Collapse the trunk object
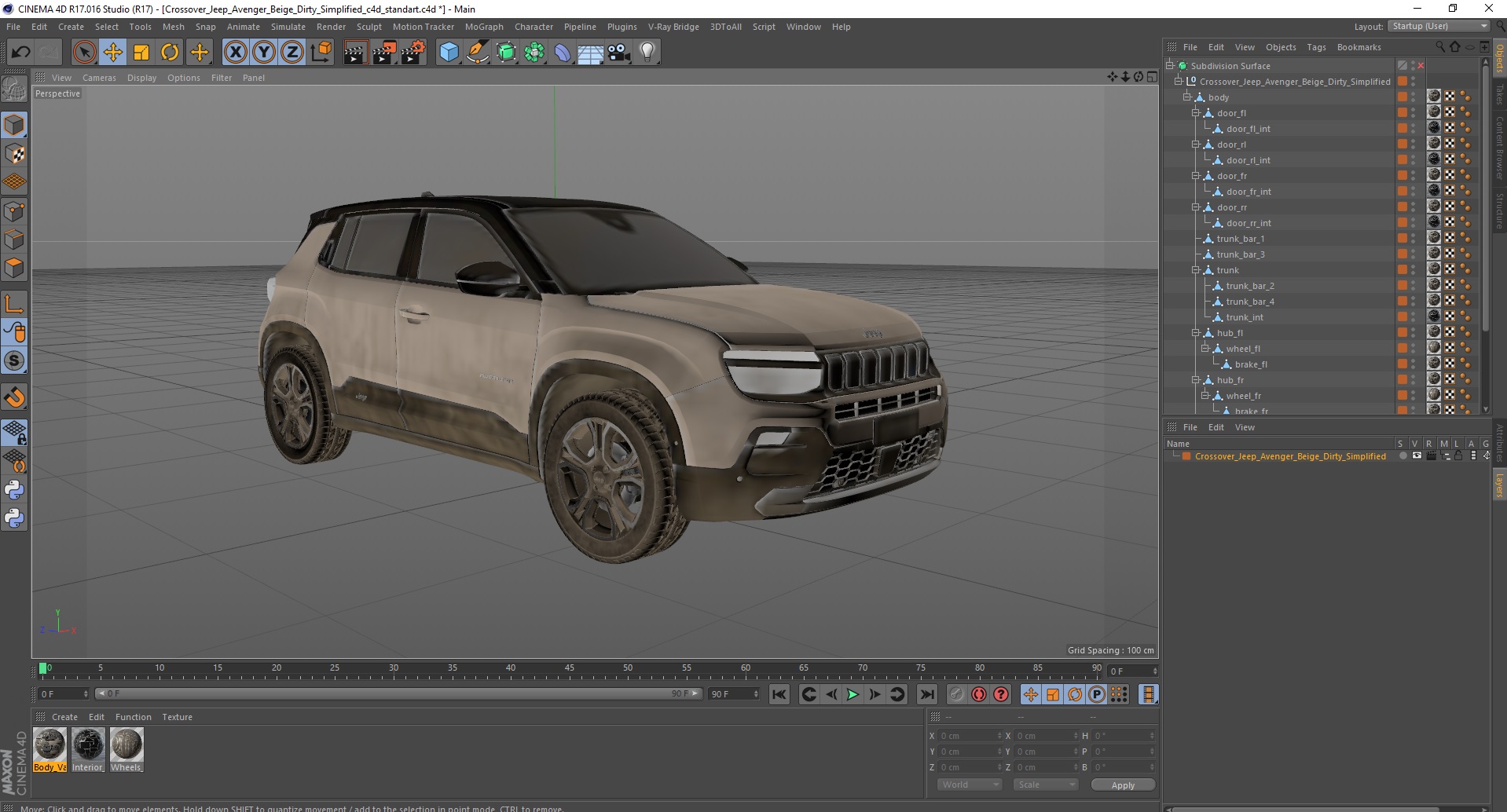 [1196, 270]
